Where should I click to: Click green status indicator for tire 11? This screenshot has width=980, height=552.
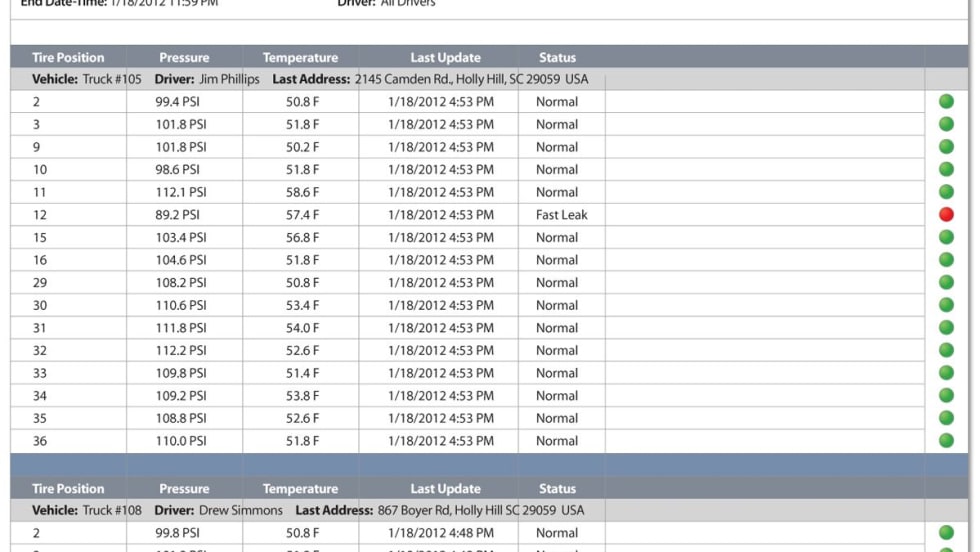[x=946, y=192]
